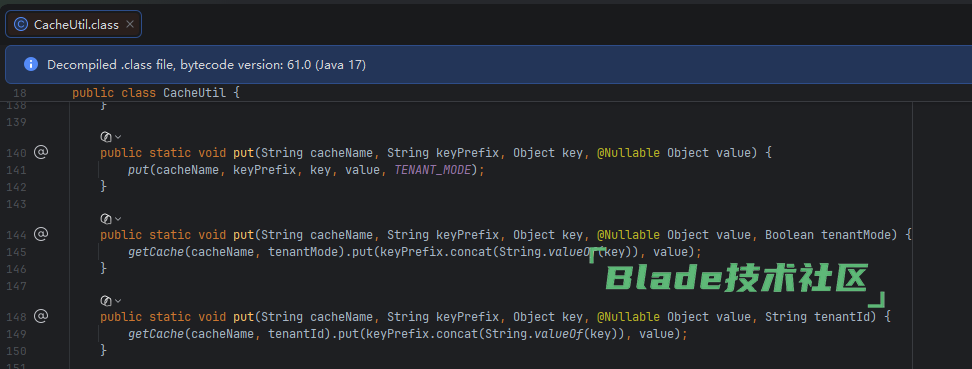Image resolution: width=972 pixels, height=369 pixels.
Task: Click the usages inlay icon above line 144
Action: [105, 218]
